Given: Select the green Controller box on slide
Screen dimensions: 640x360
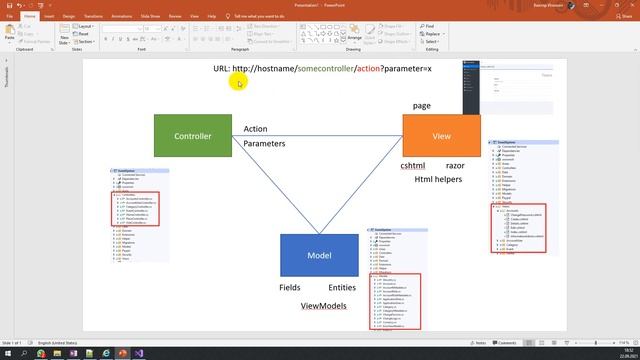Looking at the screenshot, I should click(193, 136).
